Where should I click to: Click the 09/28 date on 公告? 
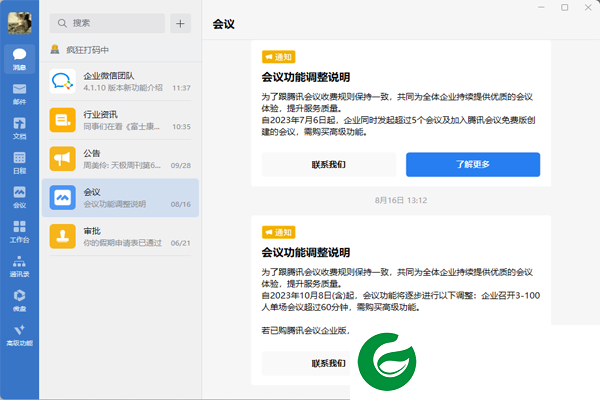181,165
